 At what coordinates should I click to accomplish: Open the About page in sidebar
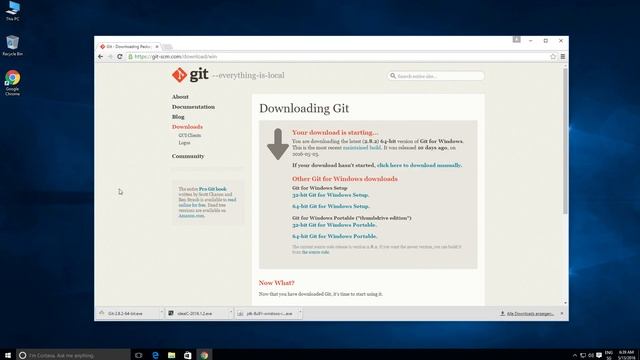[x=180, y=97]
